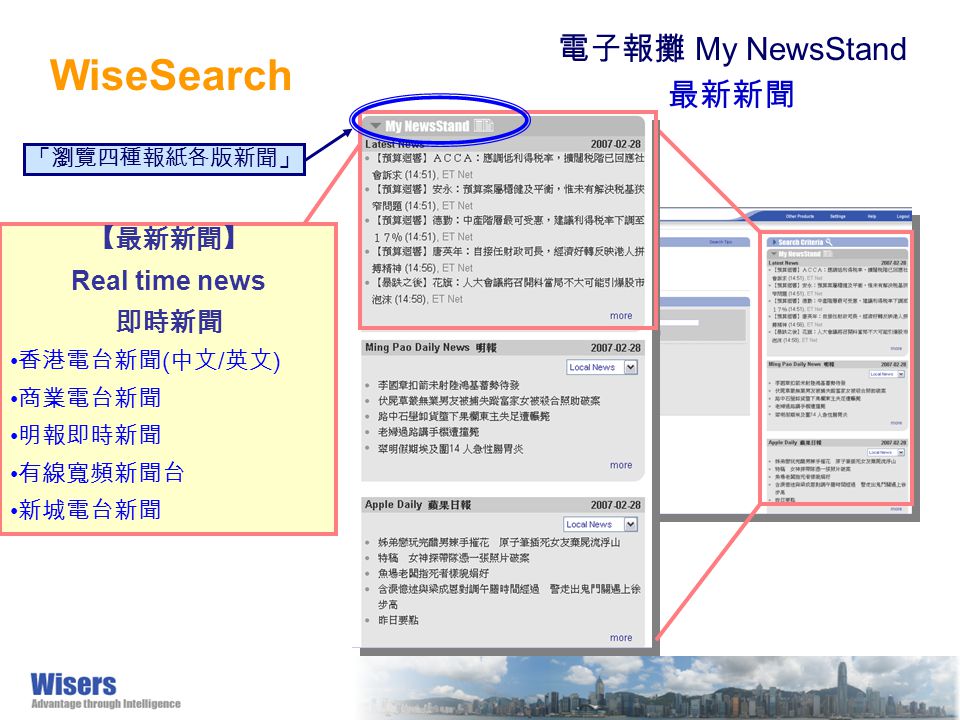This screenshot has height=720, width=960.
Task: Open Help menu in small page
Action: (x=872, y=216)
